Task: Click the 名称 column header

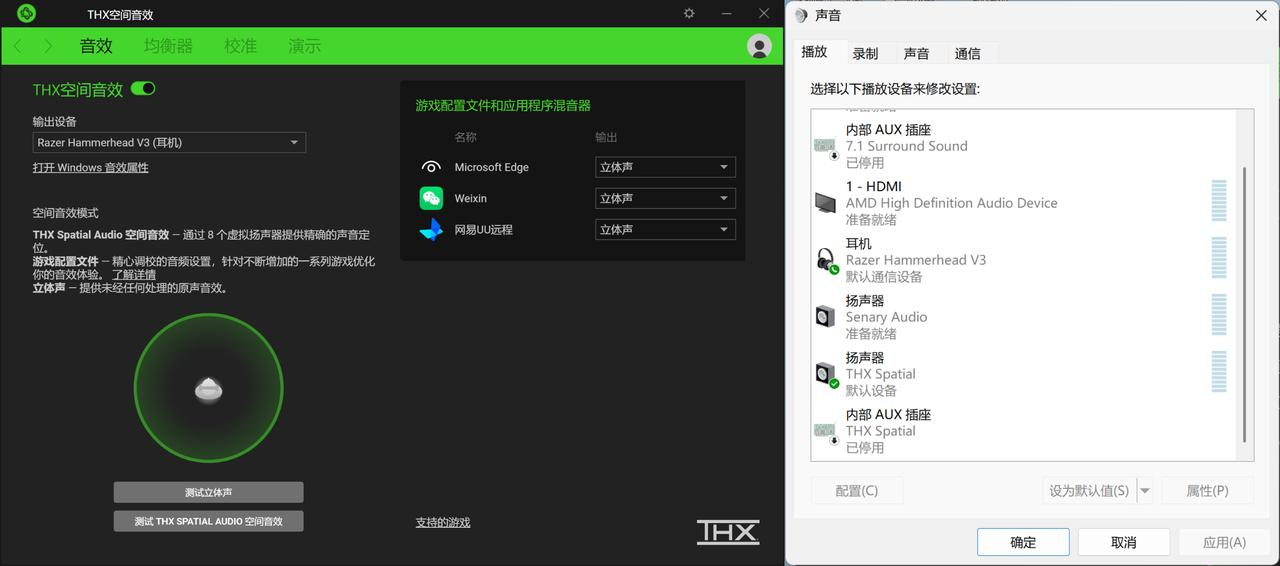Action: [465, 137]
